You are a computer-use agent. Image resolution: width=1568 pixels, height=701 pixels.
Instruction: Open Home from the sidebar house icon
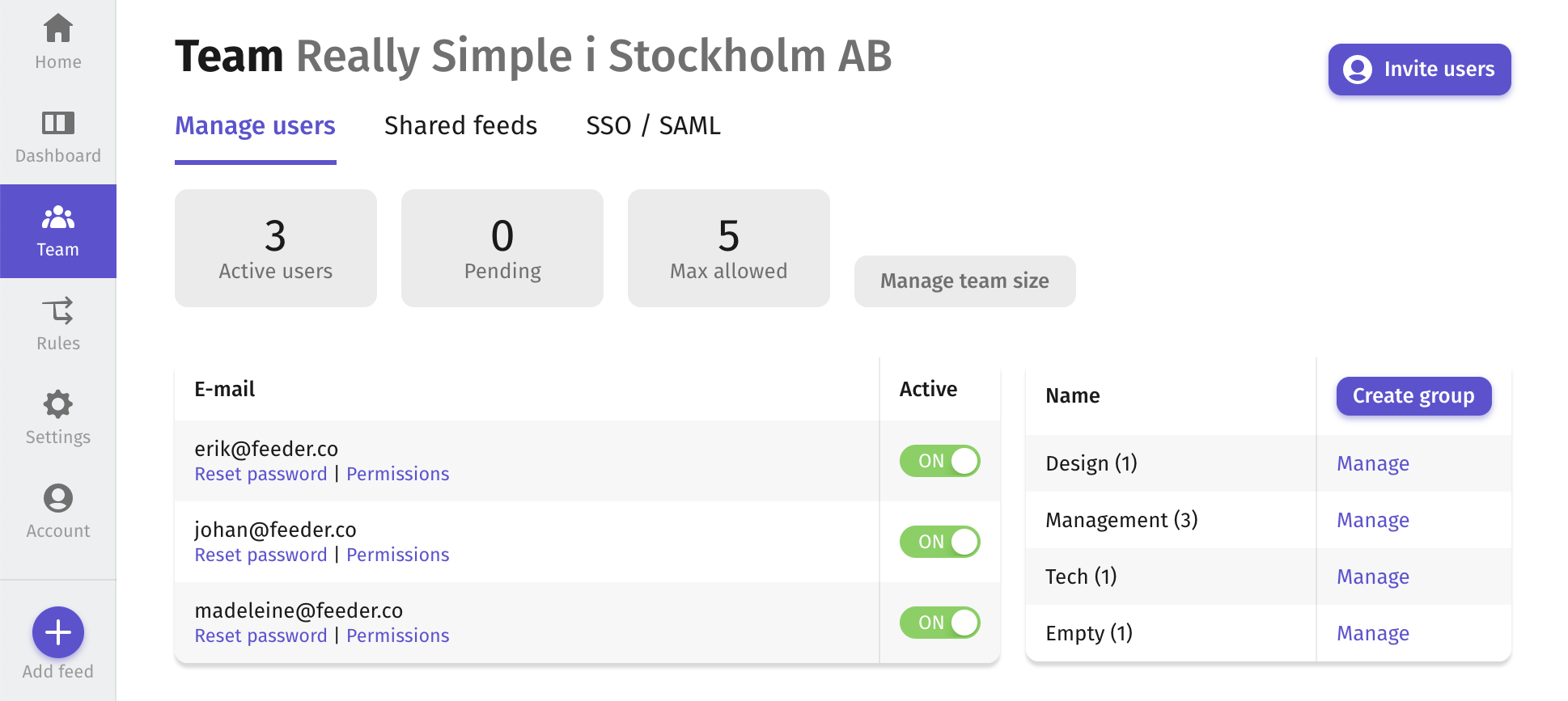click(58, 29)
